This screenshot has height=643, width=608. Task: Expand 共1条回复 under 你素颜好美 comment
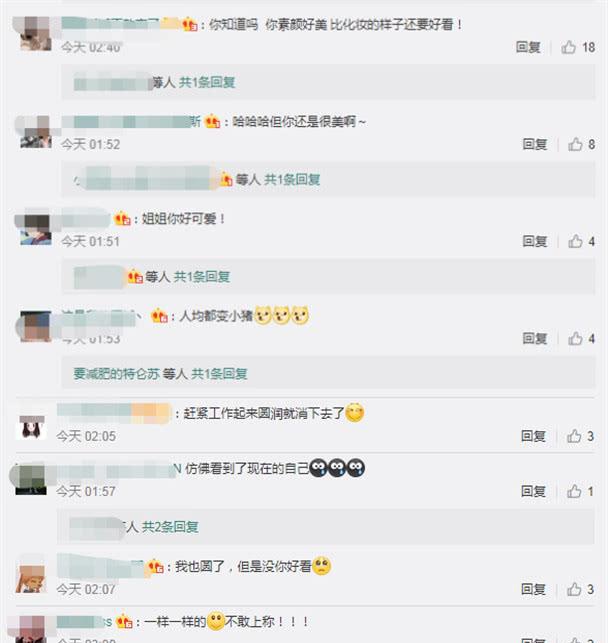click(x=207, y=82)
